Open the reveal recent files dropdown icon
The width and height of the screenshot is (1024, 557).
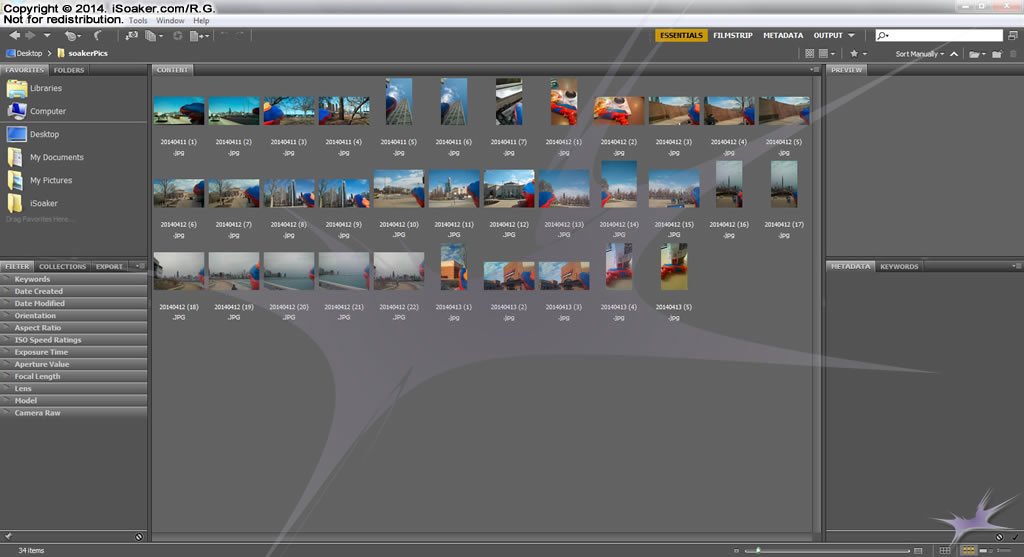[x=72, y=36]
